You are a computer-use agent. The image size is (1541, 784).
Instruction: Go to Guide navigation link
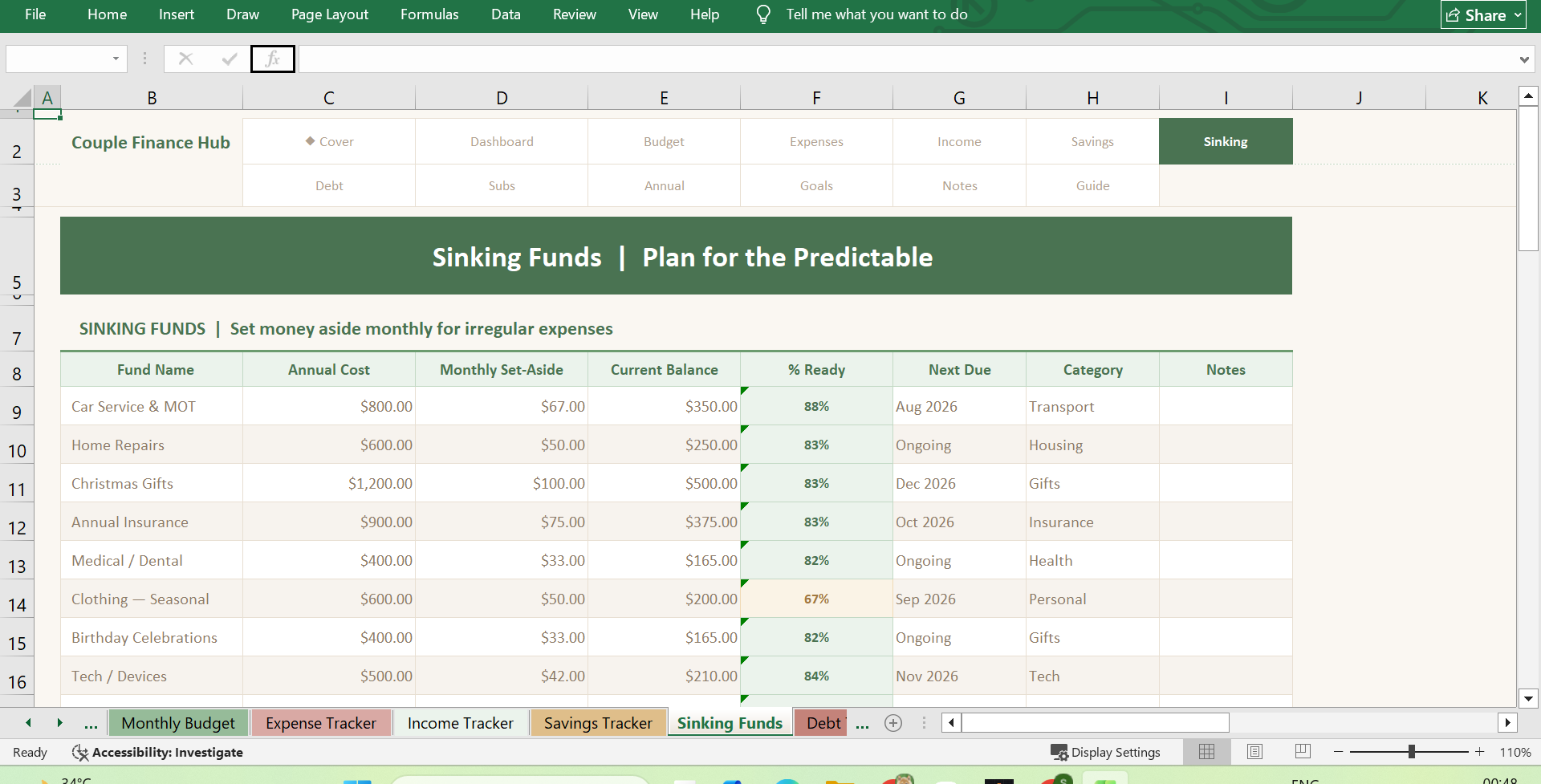[1092, 185]
